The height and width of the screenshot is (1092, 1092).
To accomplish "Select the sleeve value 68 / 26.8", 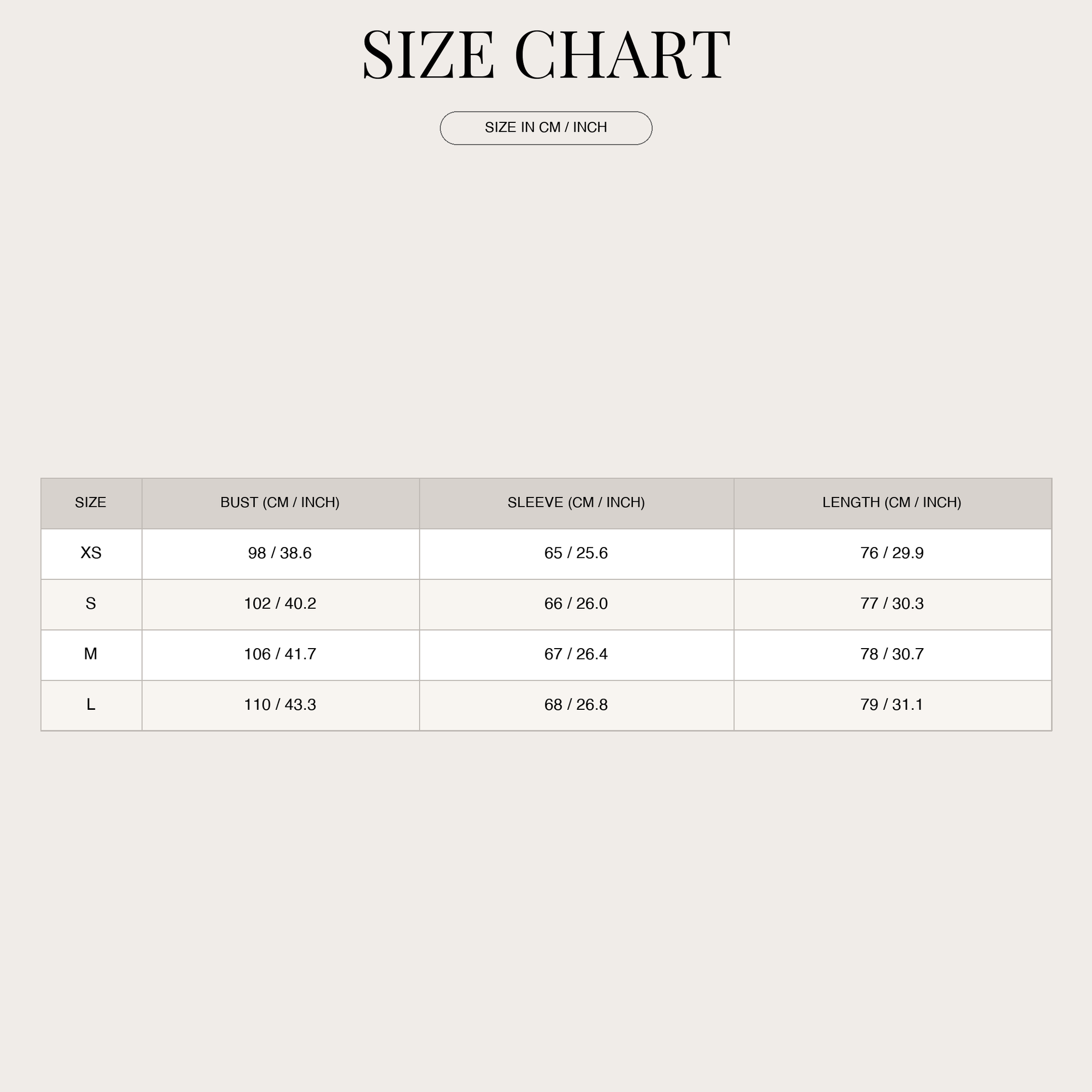I will (576, 704).
